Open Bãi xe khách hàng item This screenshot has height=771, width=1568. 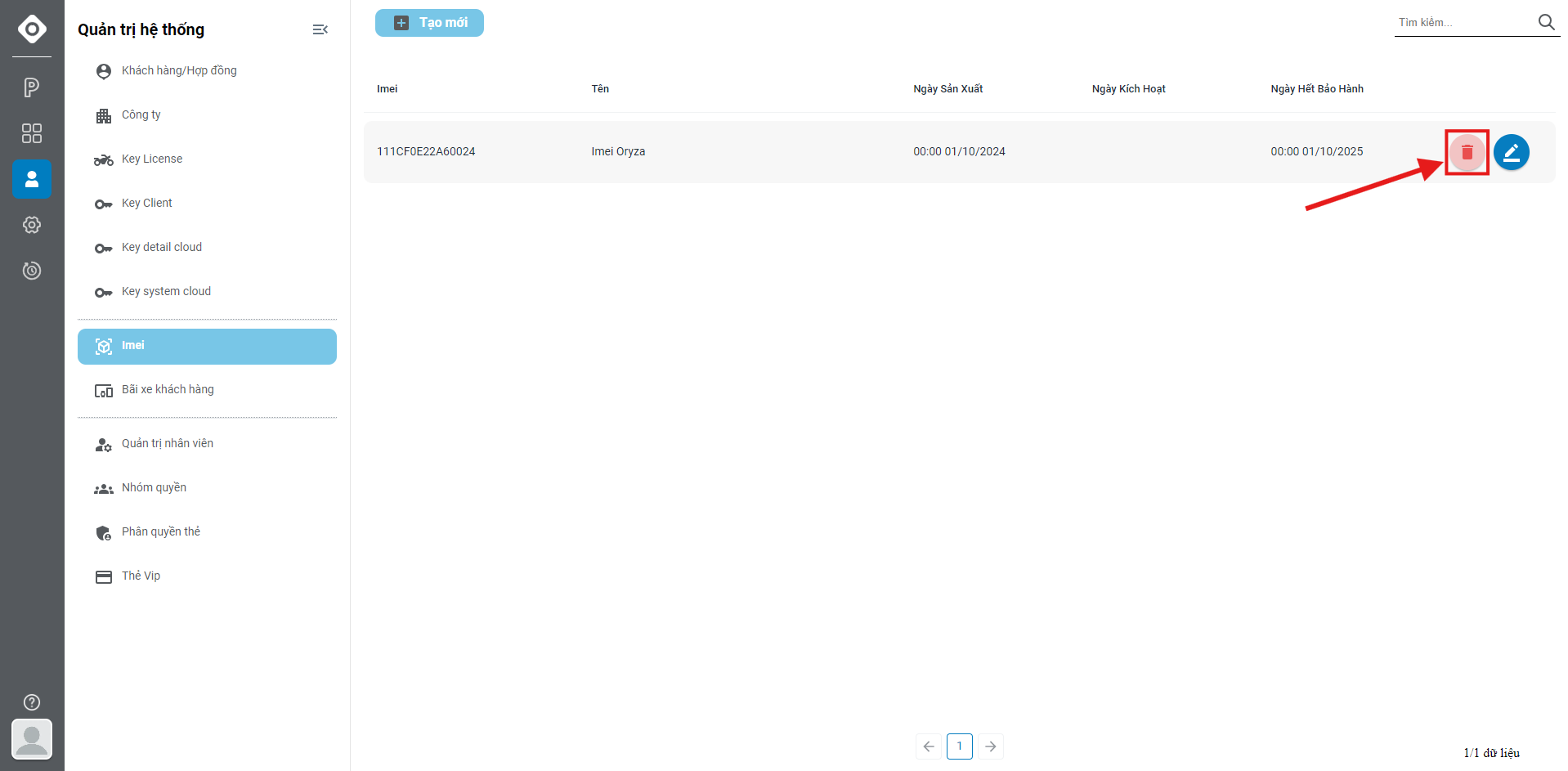click(207, 390)
